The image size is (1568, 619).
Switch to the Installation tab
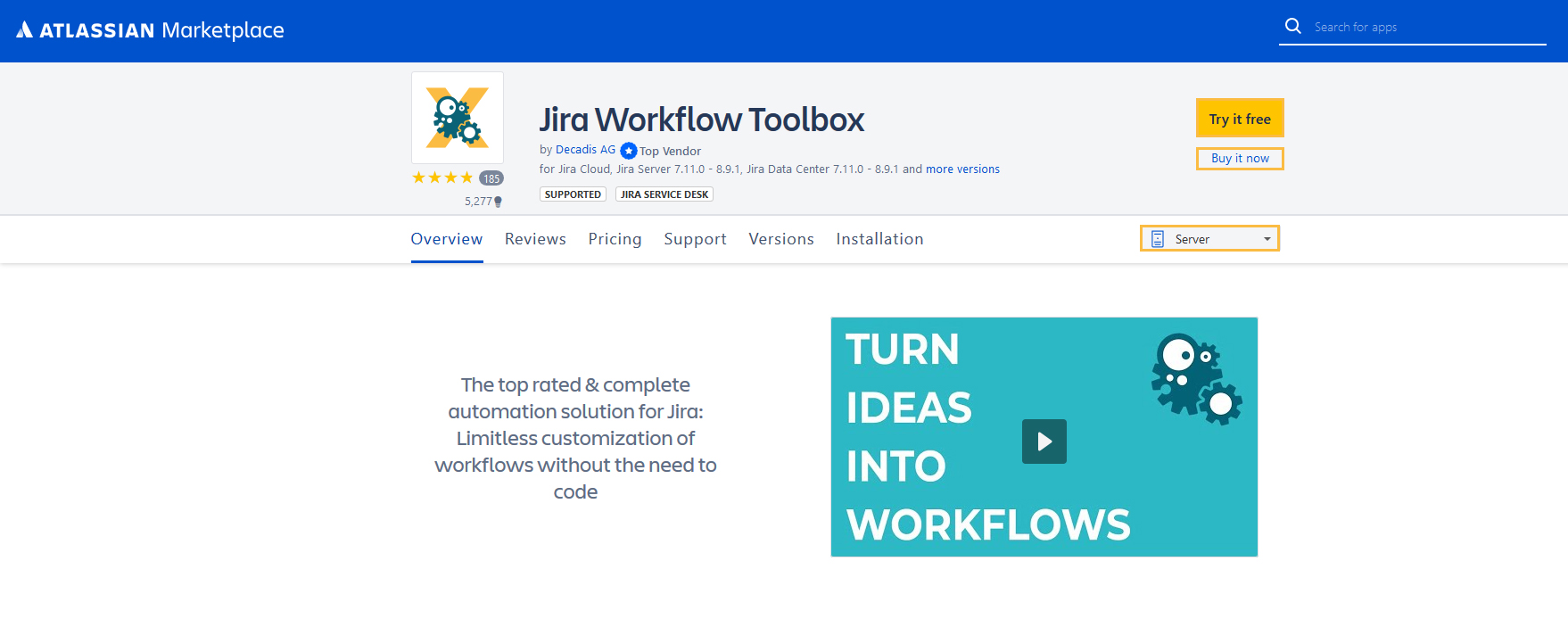(x=879, y=239)
